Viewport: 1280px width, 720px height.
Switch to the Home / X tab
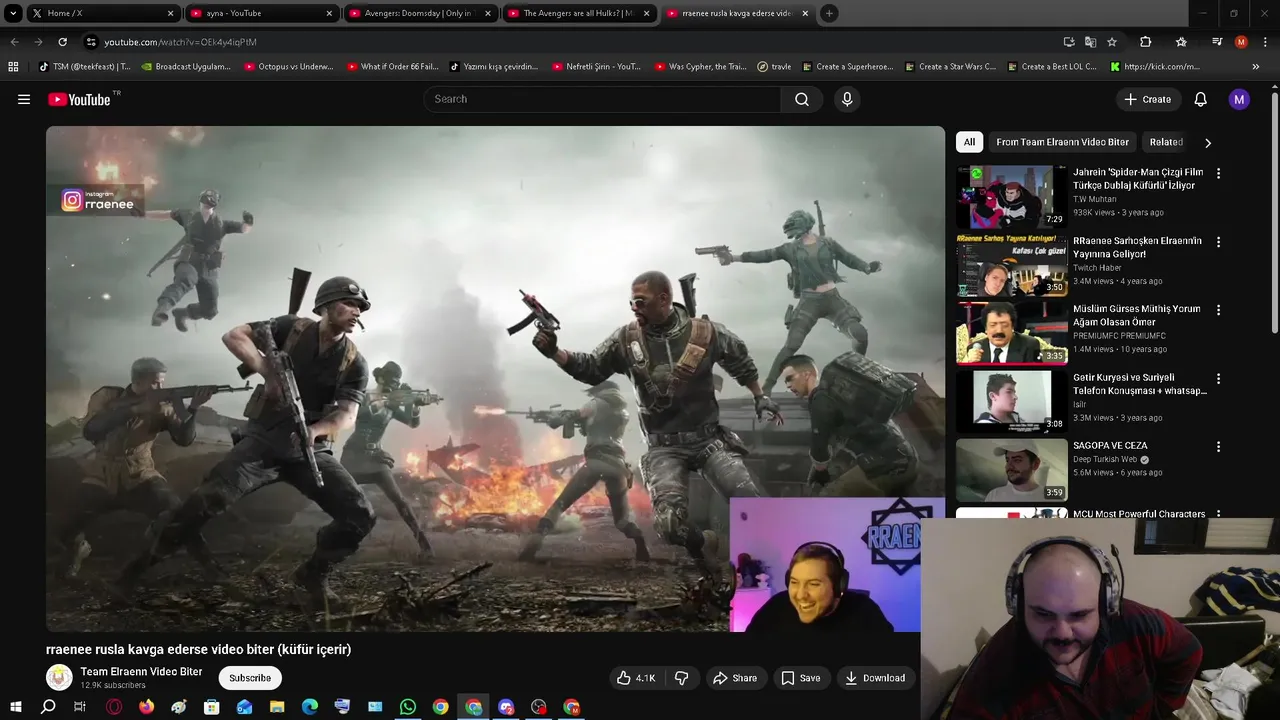102,13
